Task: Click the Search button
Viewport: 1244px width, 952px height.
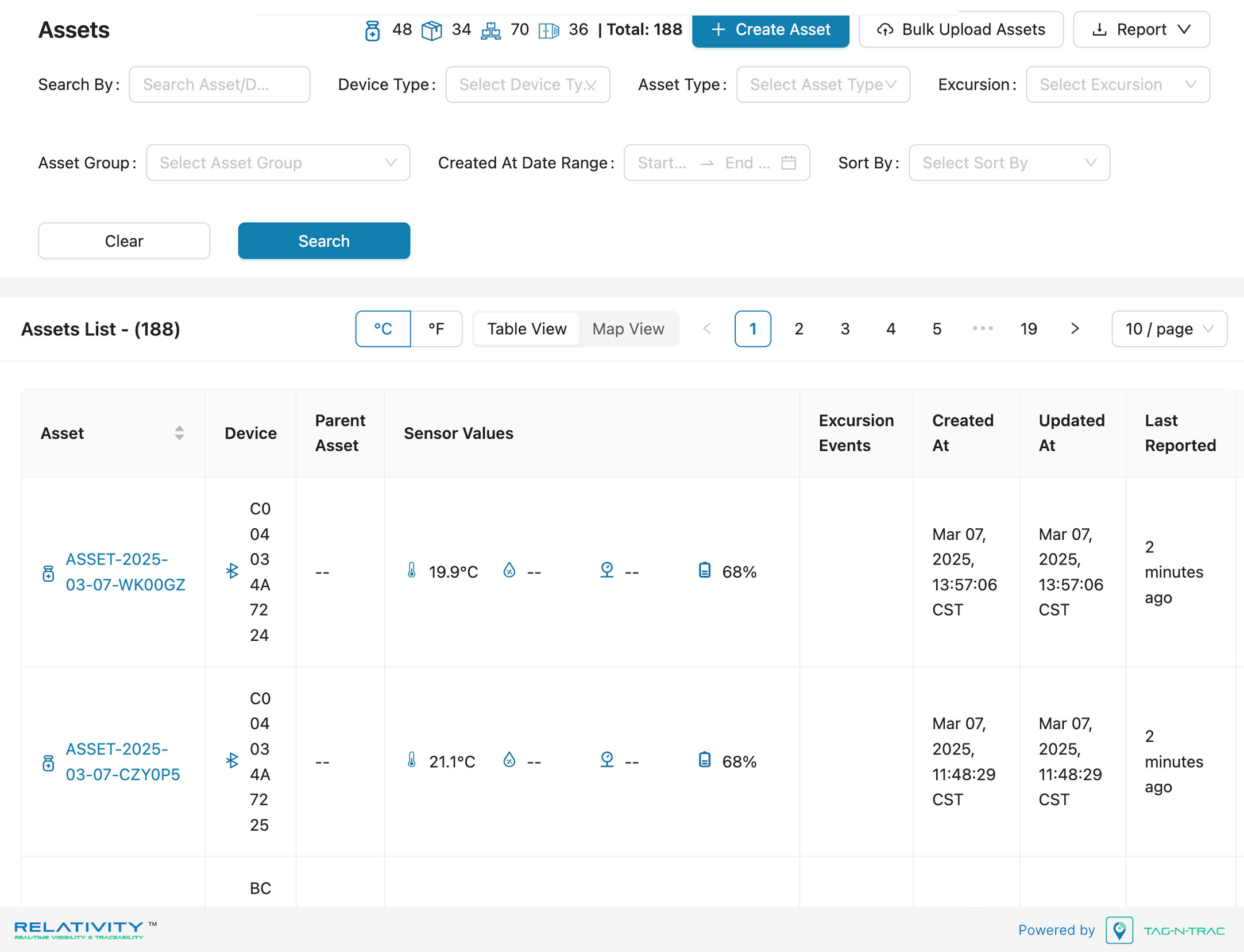Action: (x=324, y=241)
